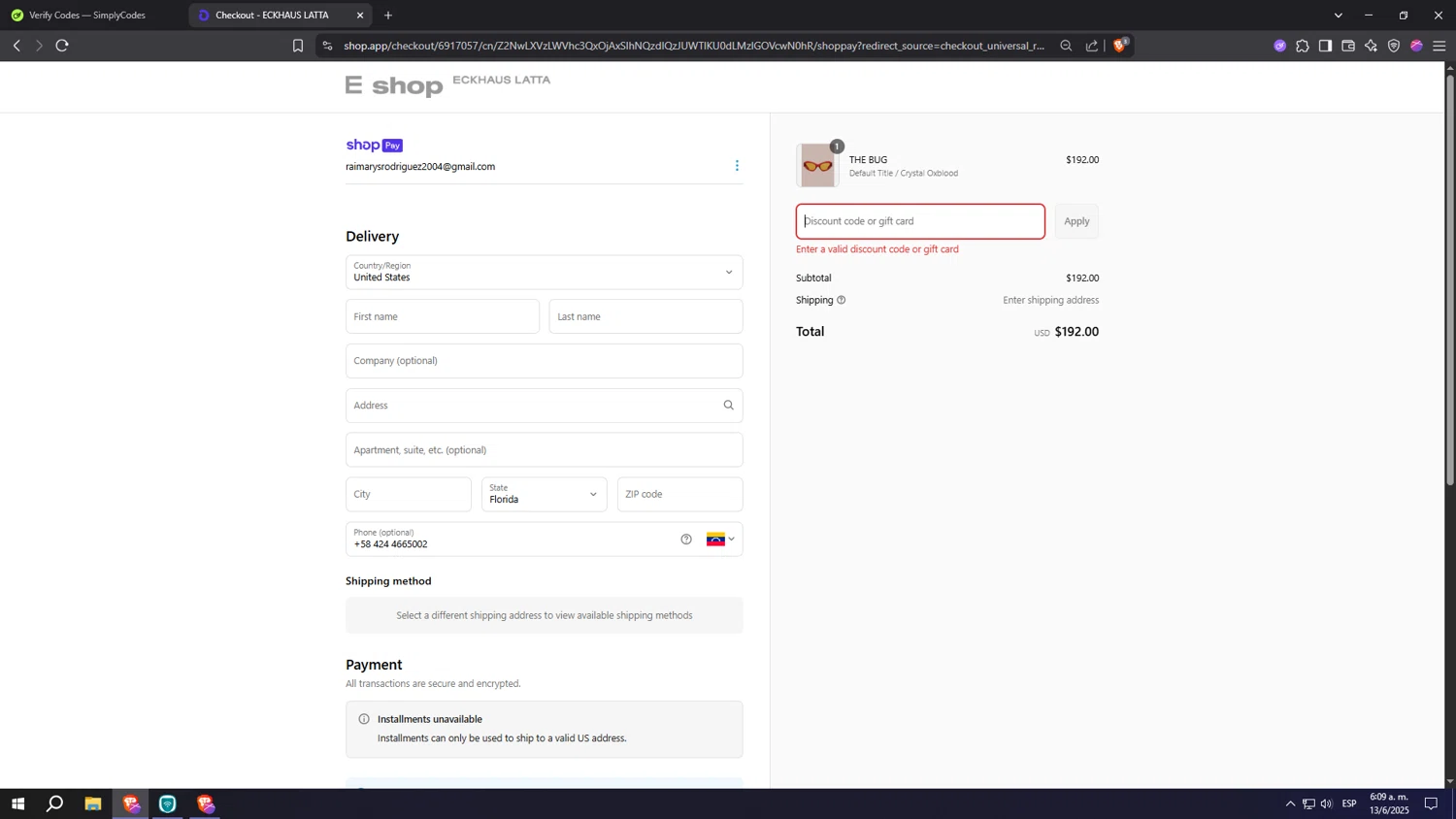
Task: Open the browser main hamburger menu
Action: [x=1439, y=46]
